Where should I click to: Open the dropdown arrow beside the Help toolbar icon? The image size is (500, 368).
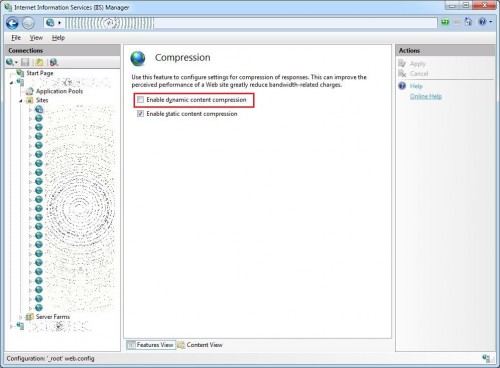click(x=491, y=22)
